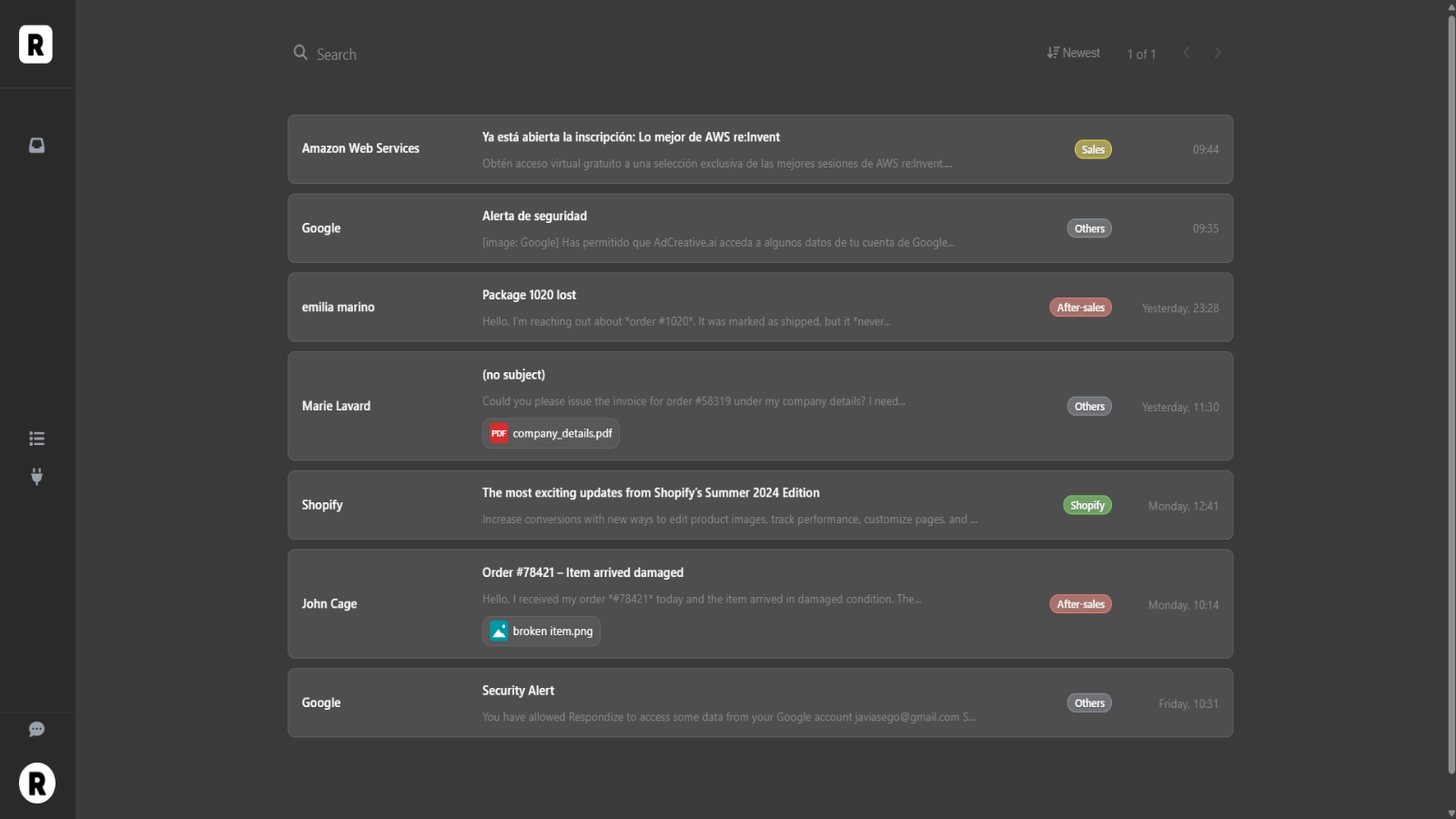Open the list icon in sidebar

36,439
